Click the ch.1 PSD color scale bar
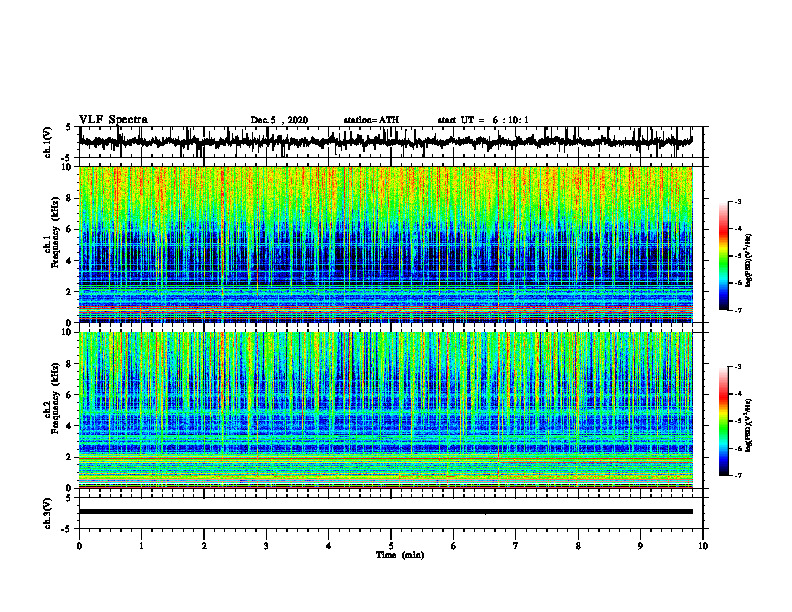 (723, 256)
